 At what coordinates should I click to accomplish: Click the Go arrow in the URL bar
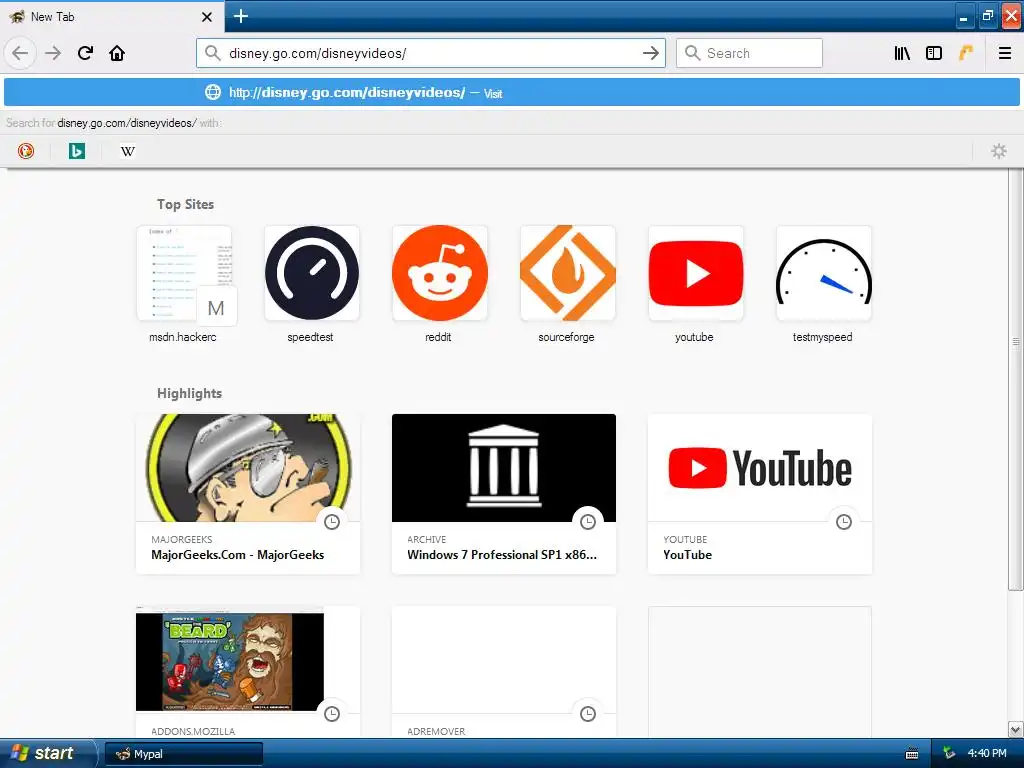coord(650,53)
